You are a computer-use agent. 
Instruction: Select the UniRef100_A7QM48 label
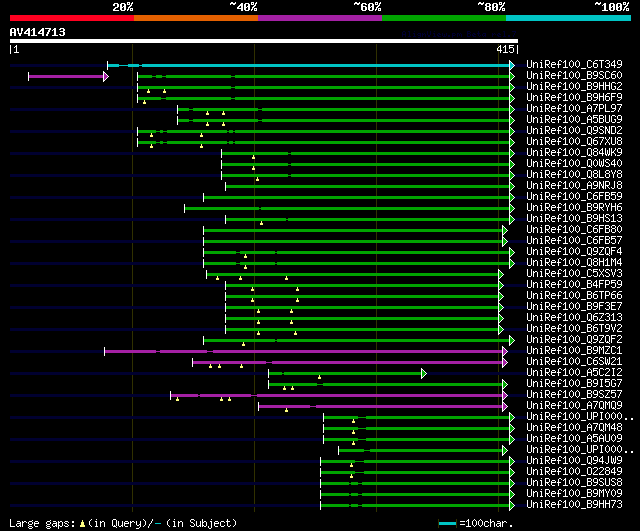point(574,428)
